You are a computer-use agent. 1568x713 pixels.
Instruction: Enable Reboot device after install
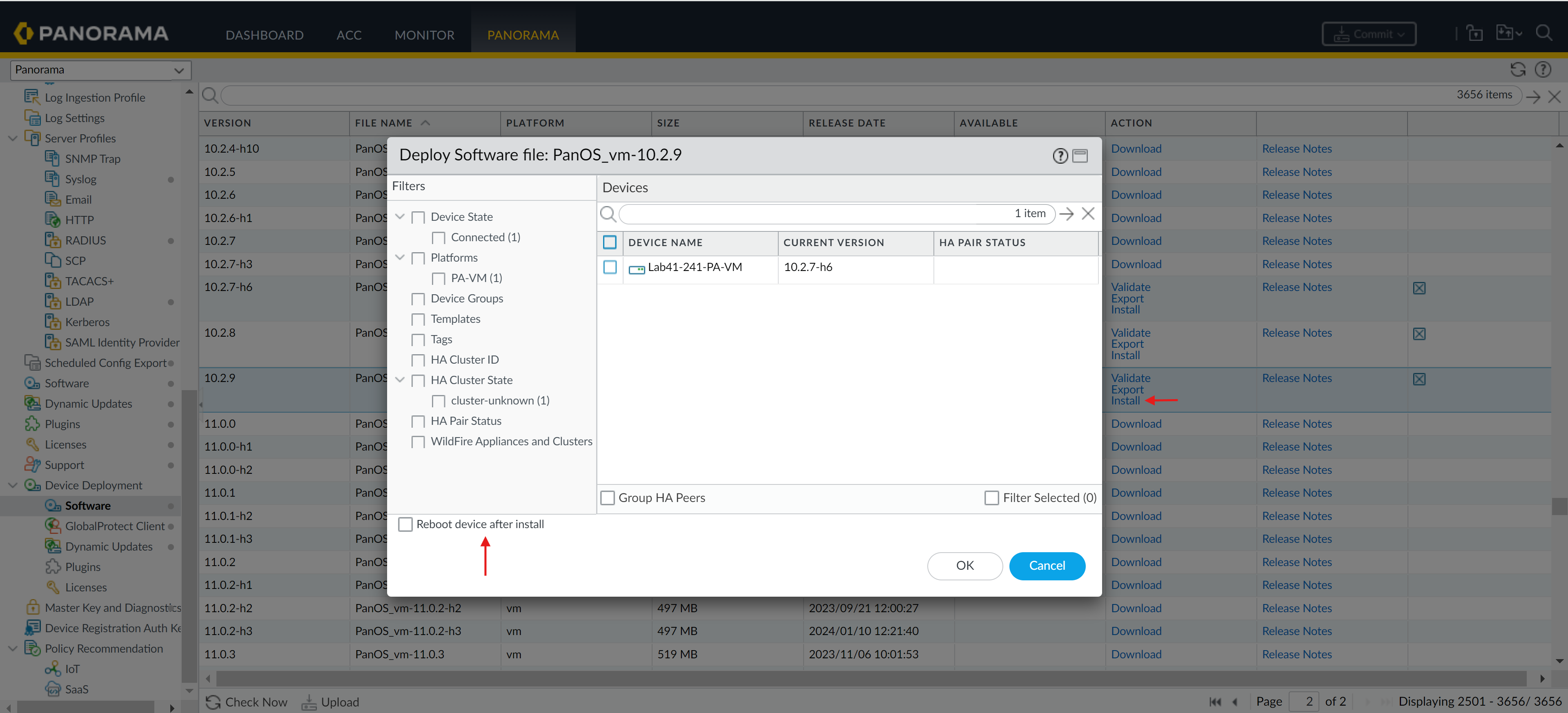click(x=406, y=524)
